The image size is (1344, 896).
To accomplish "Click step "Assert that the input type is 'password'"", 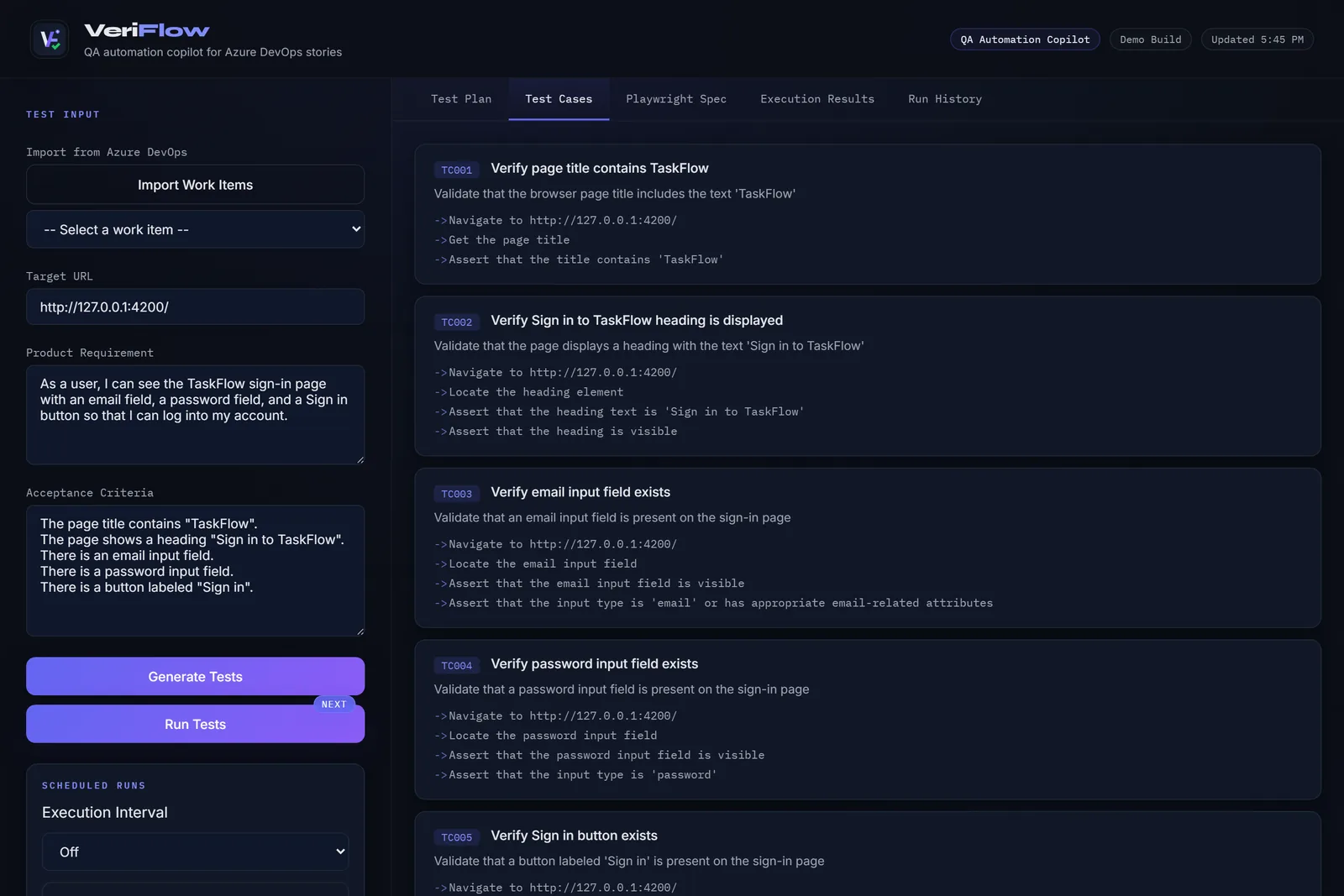I will pyautogui.click(x=583, y=775).
